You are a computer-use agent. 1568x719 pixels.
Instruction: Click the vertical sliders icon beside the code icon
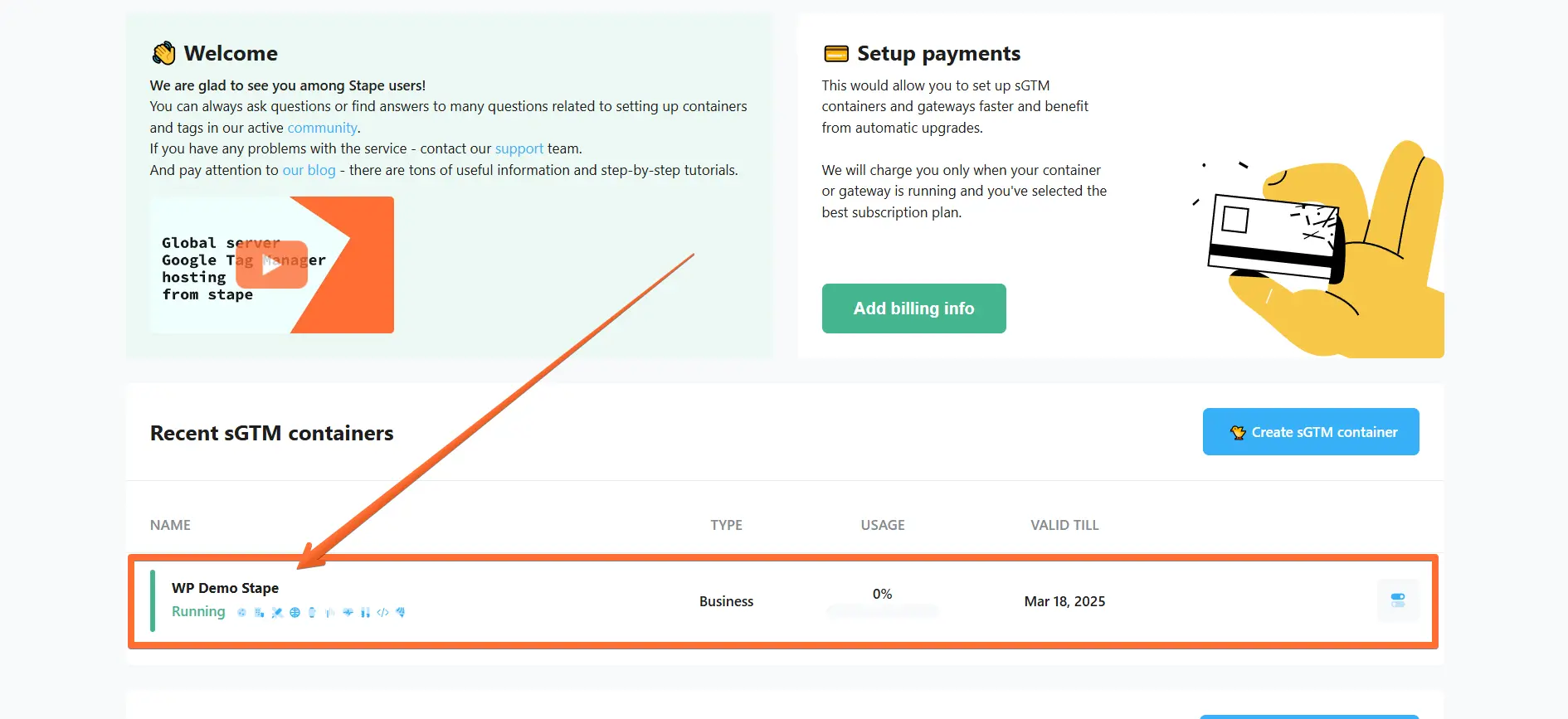point(365,613)
